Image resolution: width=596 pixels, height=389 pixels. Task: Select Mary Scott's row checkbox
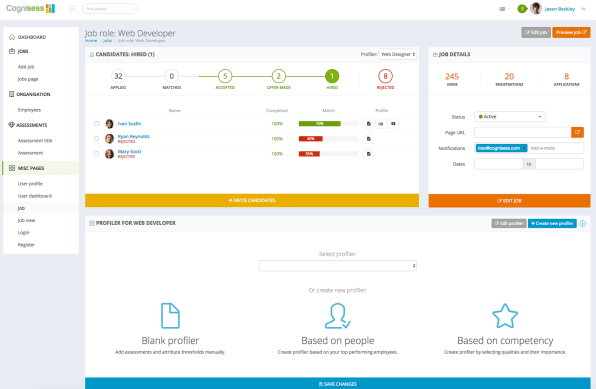pos(96,154)
